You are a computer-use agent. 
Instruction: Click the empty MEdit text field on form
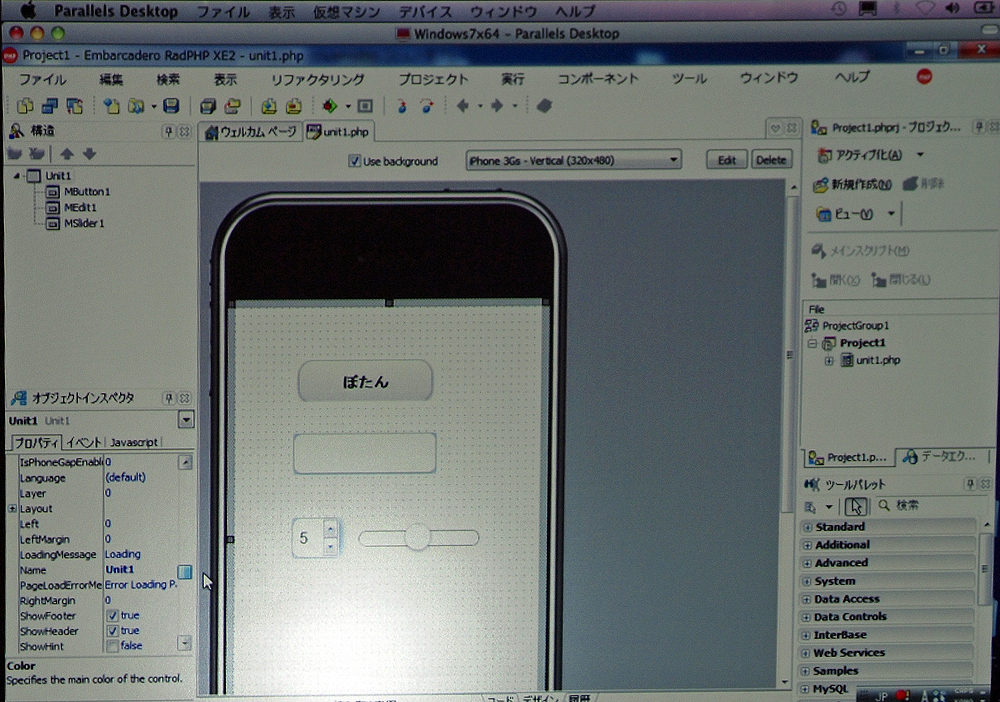point(365,453)
